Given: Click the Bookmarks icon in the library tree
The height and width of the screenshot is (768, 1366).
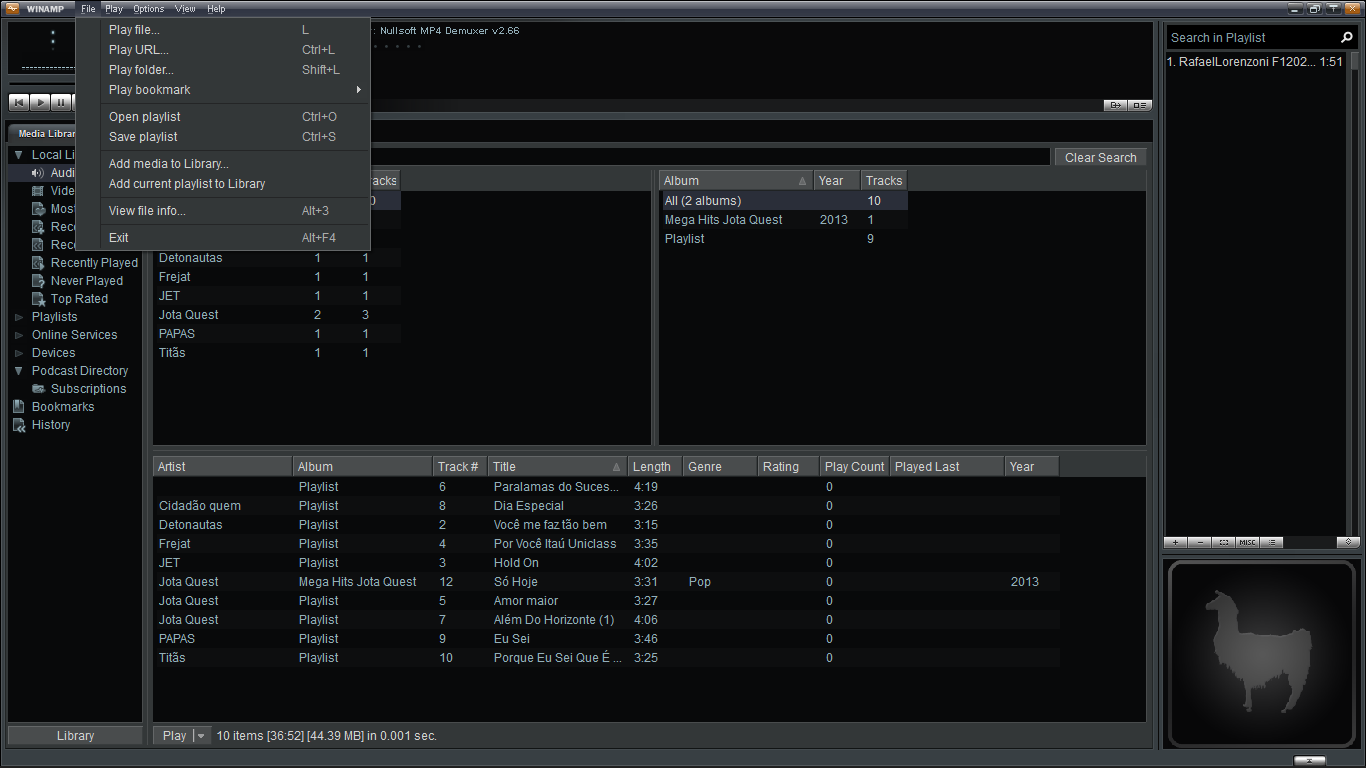Looking at the screenshot, I should [18, 407].
